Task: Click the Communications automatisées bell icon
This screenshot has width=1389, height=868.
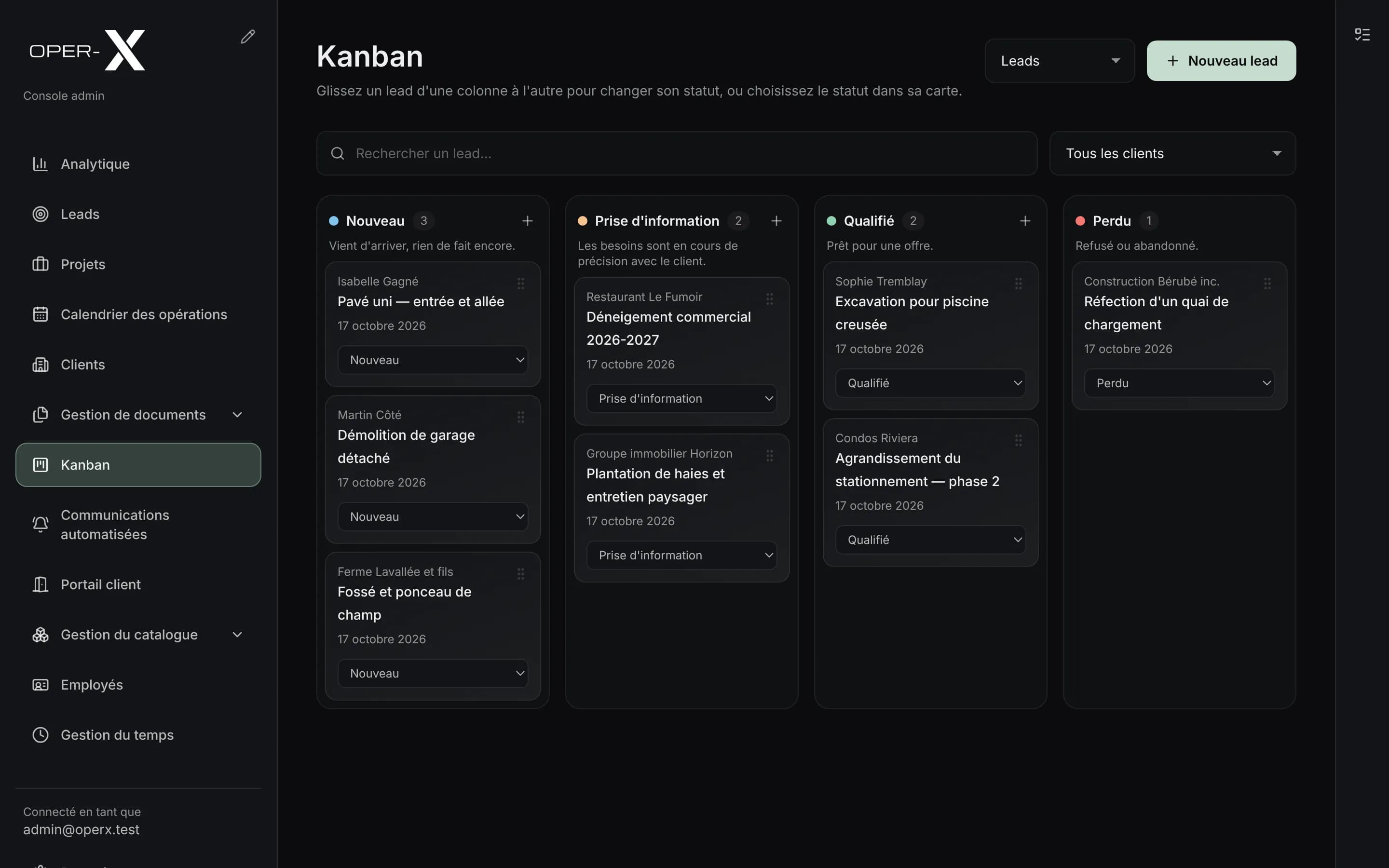Action: pyautogui.click(x=40, y=524)
